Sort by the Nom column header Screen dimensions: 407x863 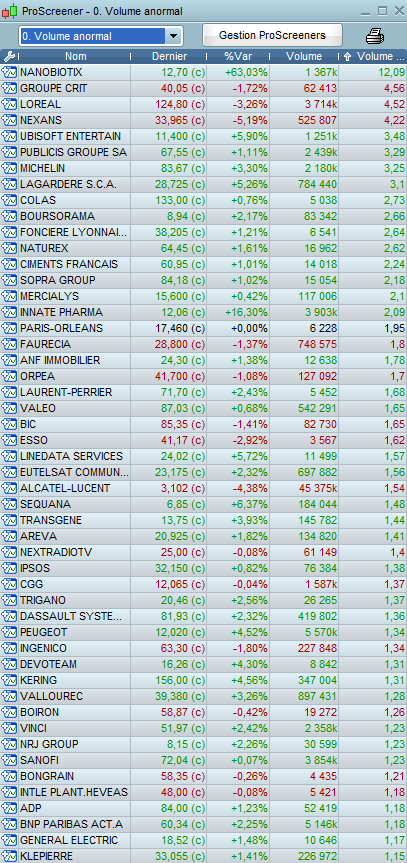[x=75, y=56]
